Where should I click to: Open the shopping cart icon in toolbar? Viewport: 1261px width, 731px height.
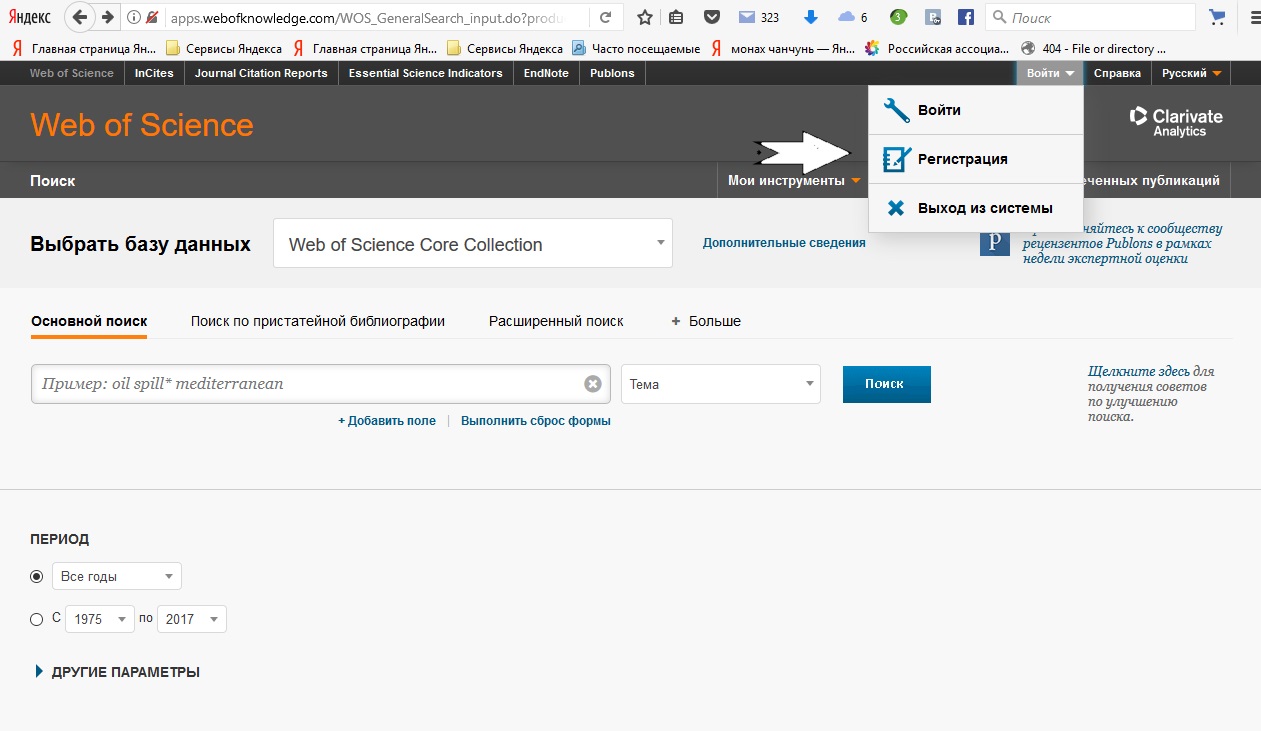1217,17
